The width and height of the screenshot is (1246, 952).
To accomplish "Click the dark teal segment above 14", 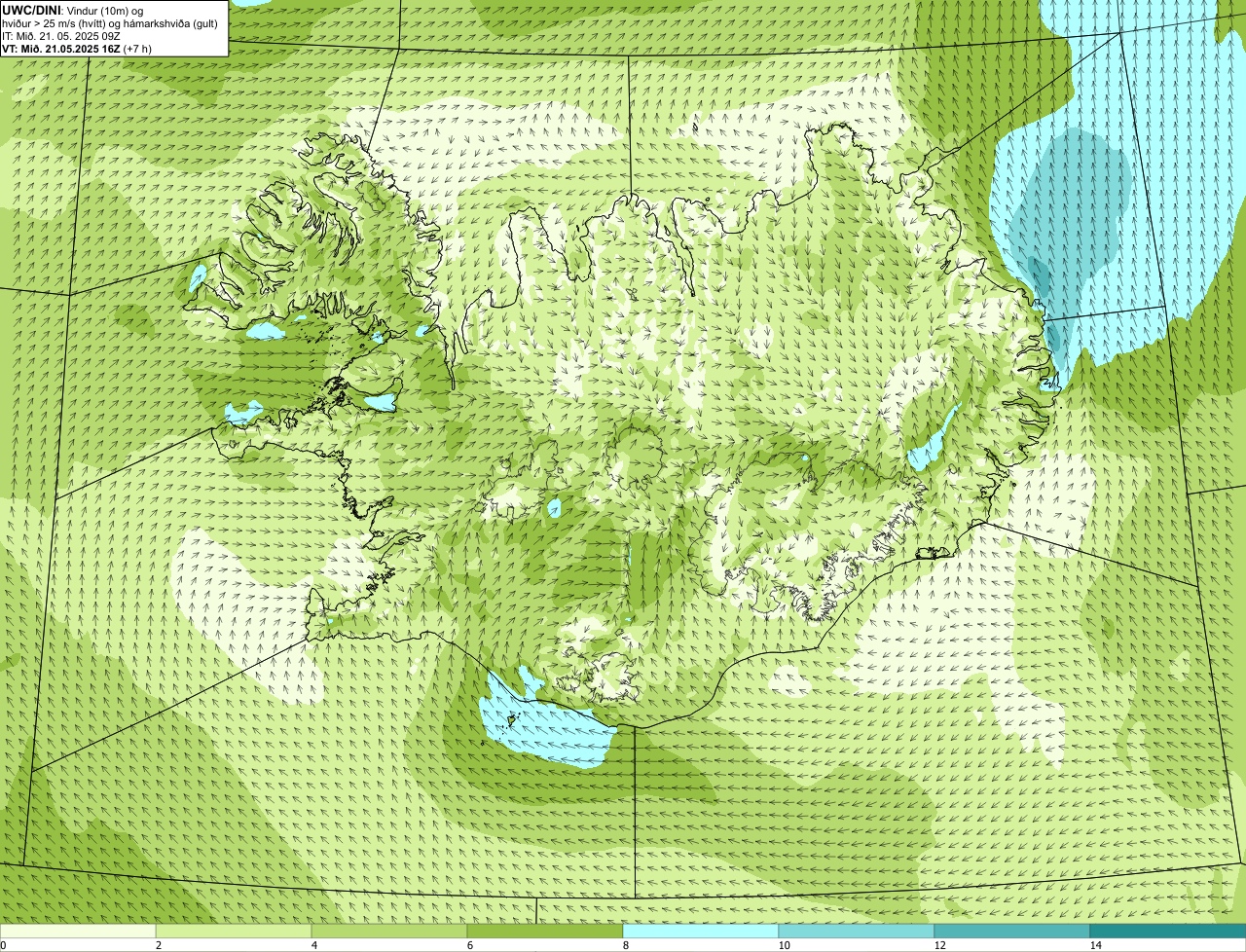I will [x=1168, y=931].
